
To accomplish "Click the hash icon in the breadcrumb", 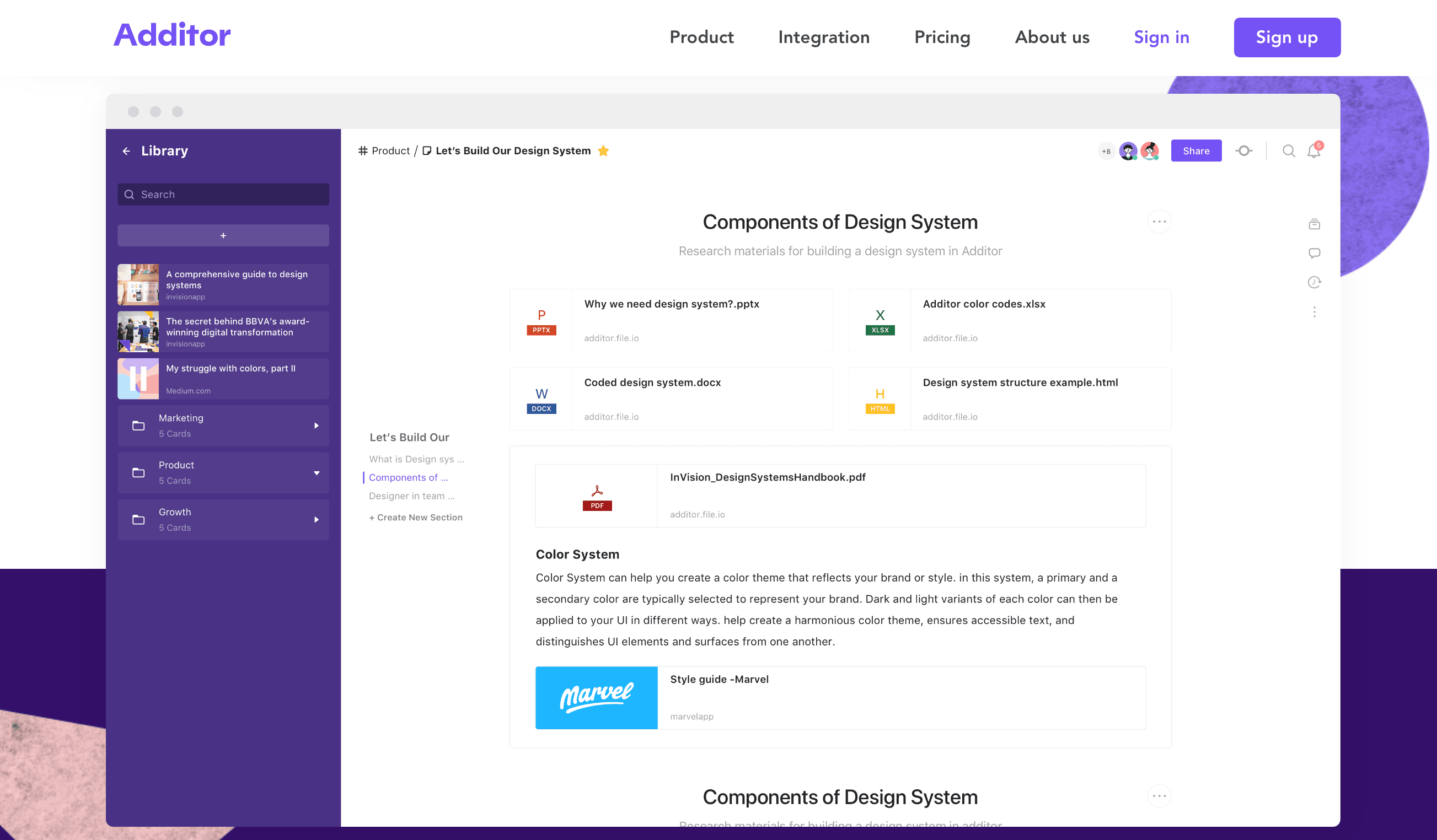I will 363,151.
